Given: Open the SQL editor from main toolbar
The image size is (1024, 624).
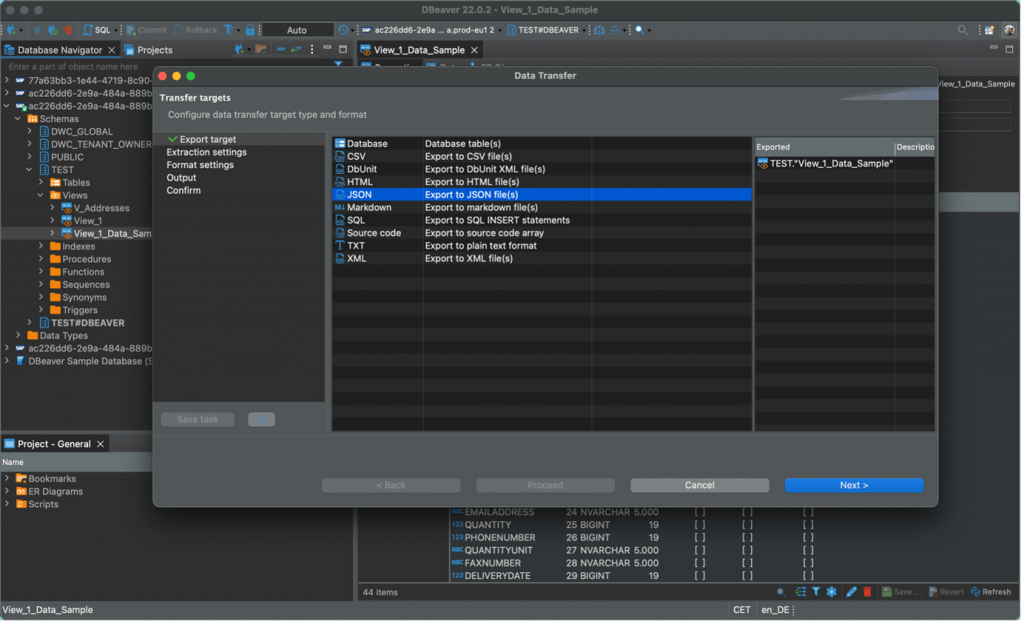Looking at the screenshot, I should click(x=97, y=30).
